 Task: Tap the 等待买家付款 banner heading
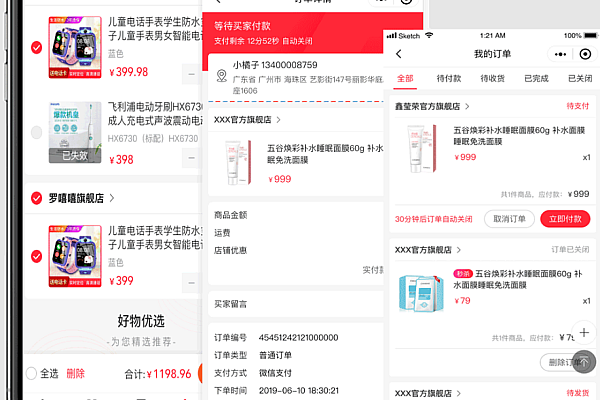pyautogui.click(x=242, y=26)
